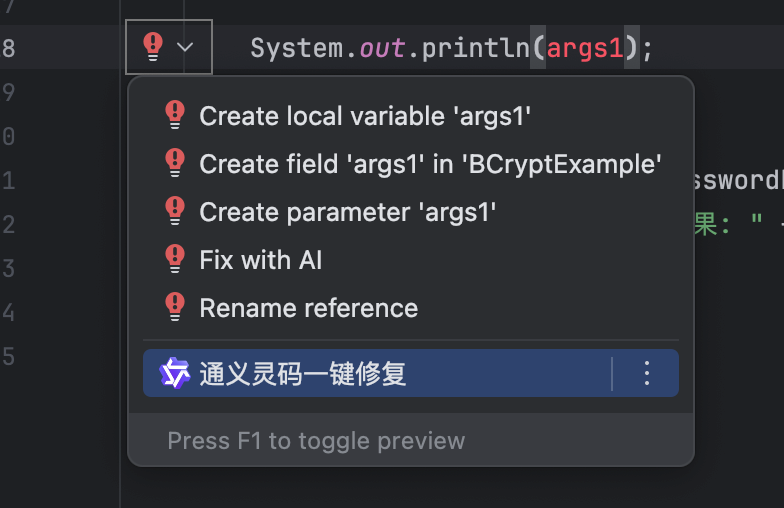Click the bulb icon beside Create parameter
Viewport: 784px width, 508px height.
[x=175, y=210]
